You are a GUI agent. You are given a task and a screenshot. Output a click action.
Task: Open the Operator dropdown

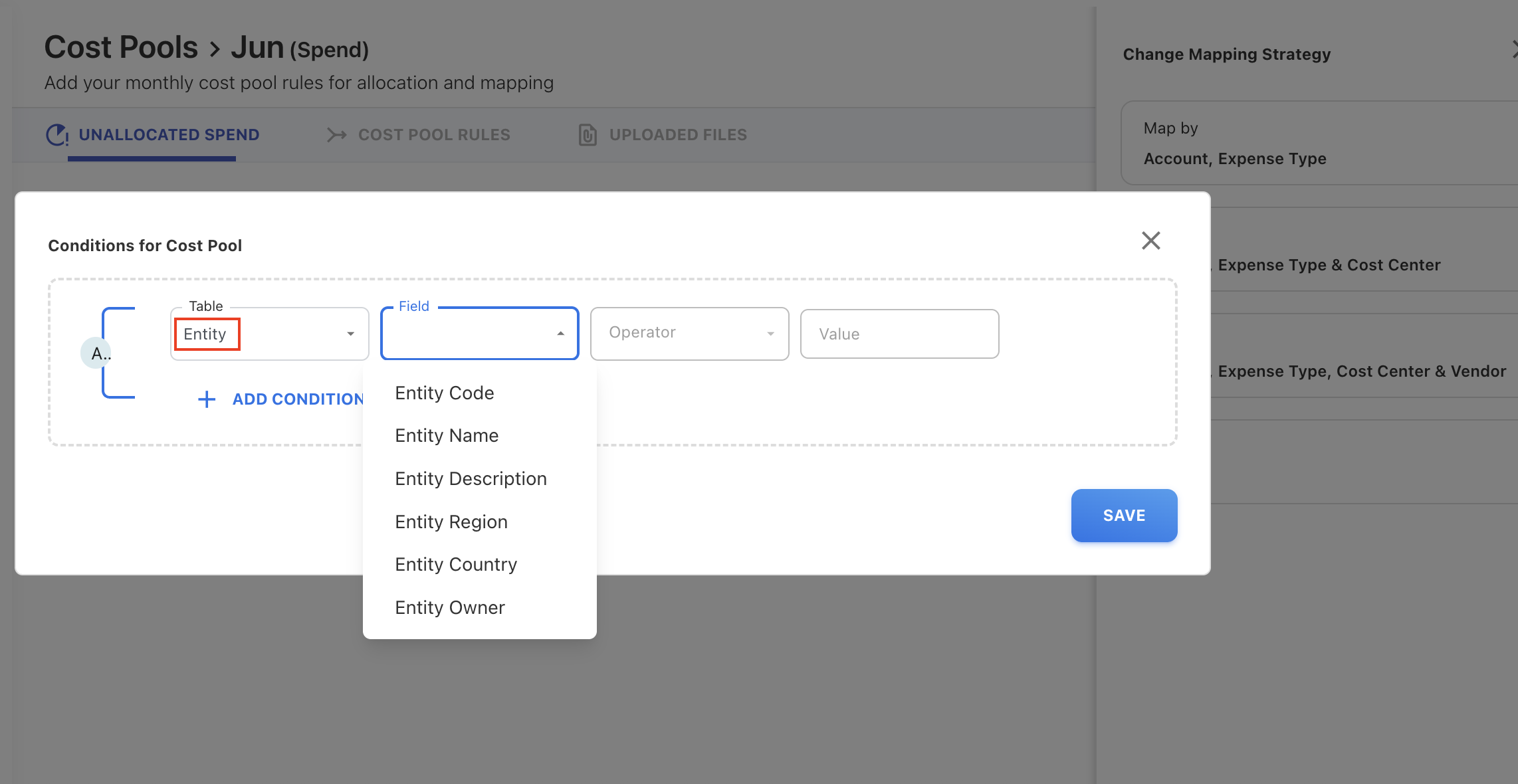click(689, 334)
